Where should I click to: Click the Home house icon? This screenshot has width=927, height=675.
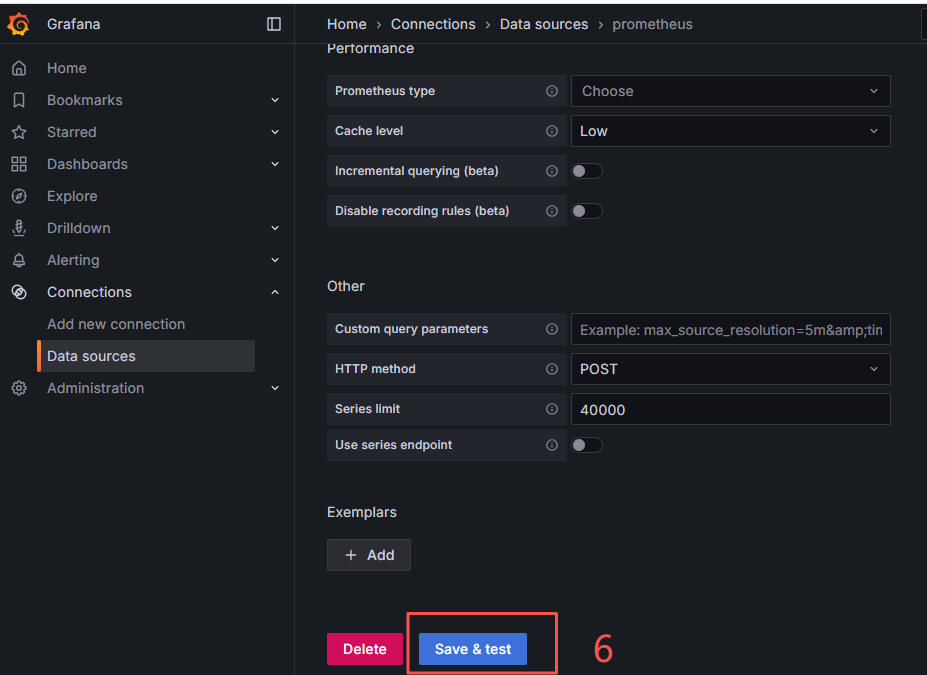[19, 68]
